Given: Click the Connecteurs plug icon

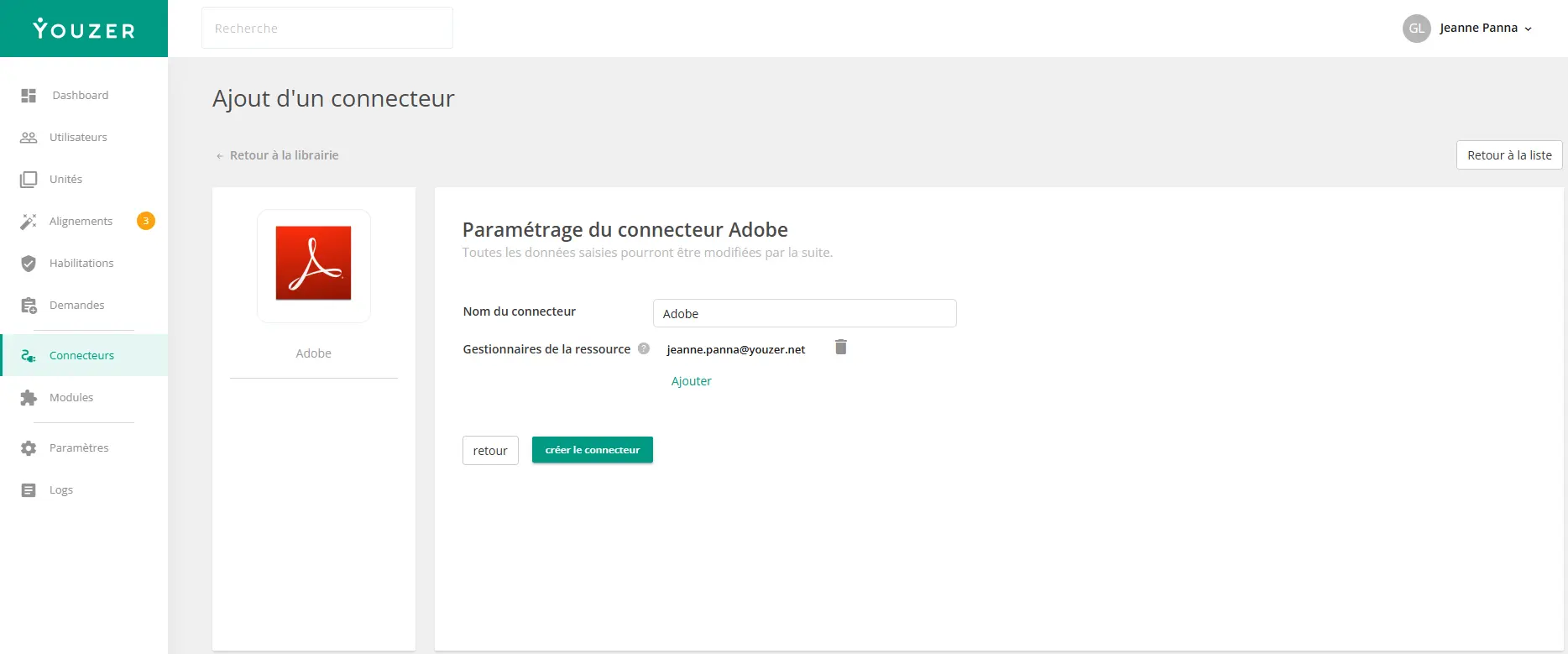Looking at the screenshot, I should coord(29,356).
